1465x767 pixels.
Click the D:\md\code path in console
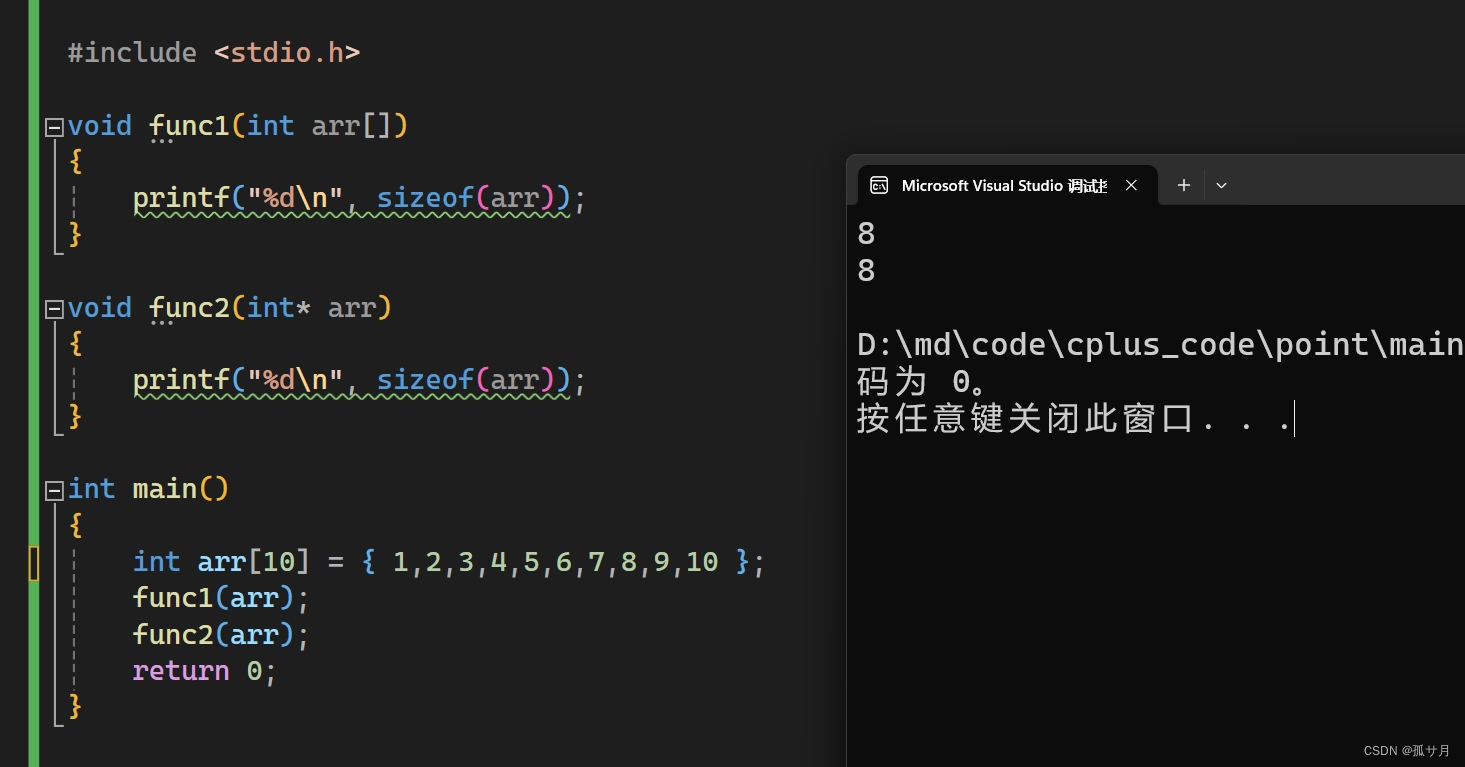1160,345
